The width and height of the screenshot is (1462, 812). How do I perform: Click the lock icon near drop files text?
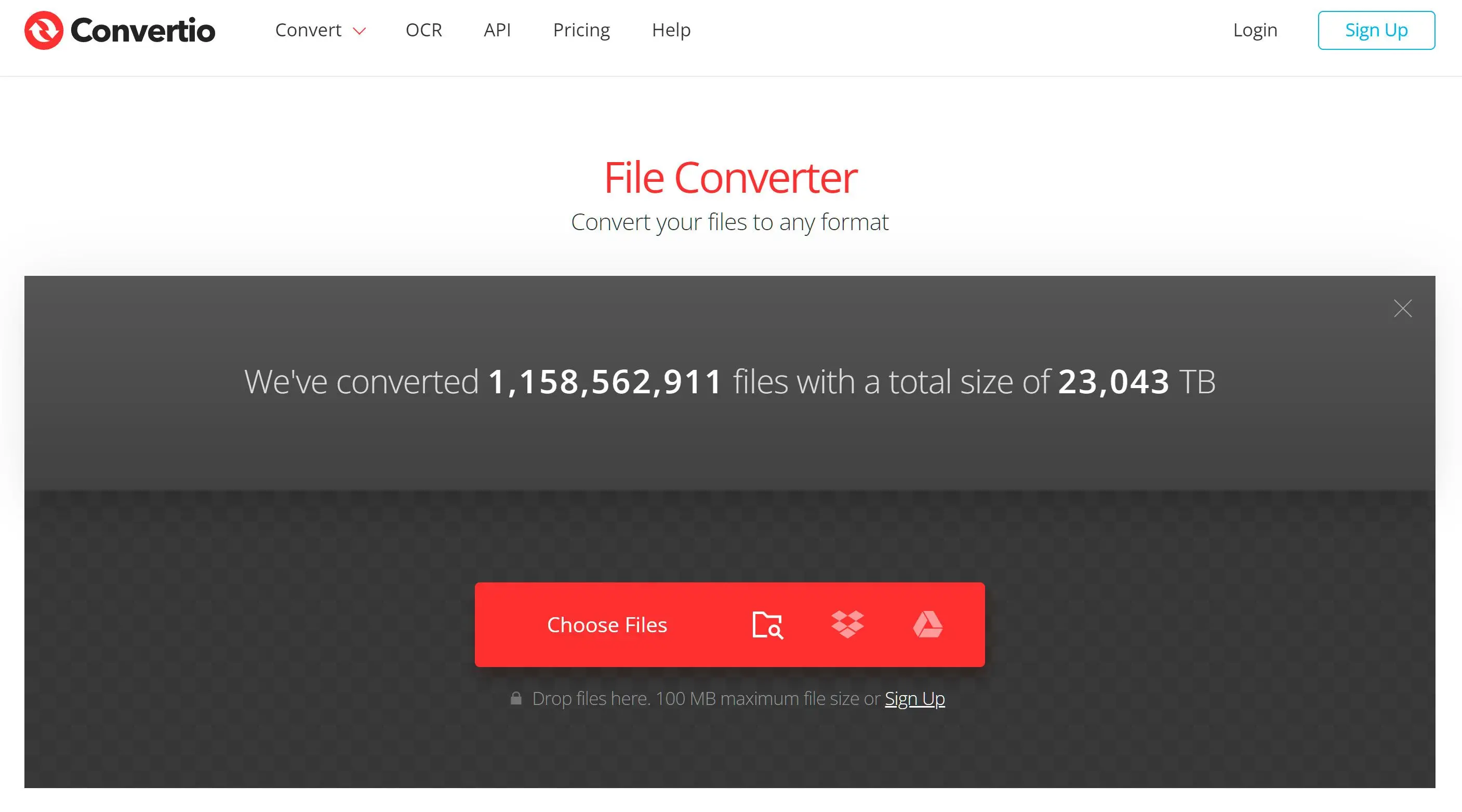coord(516,698)
